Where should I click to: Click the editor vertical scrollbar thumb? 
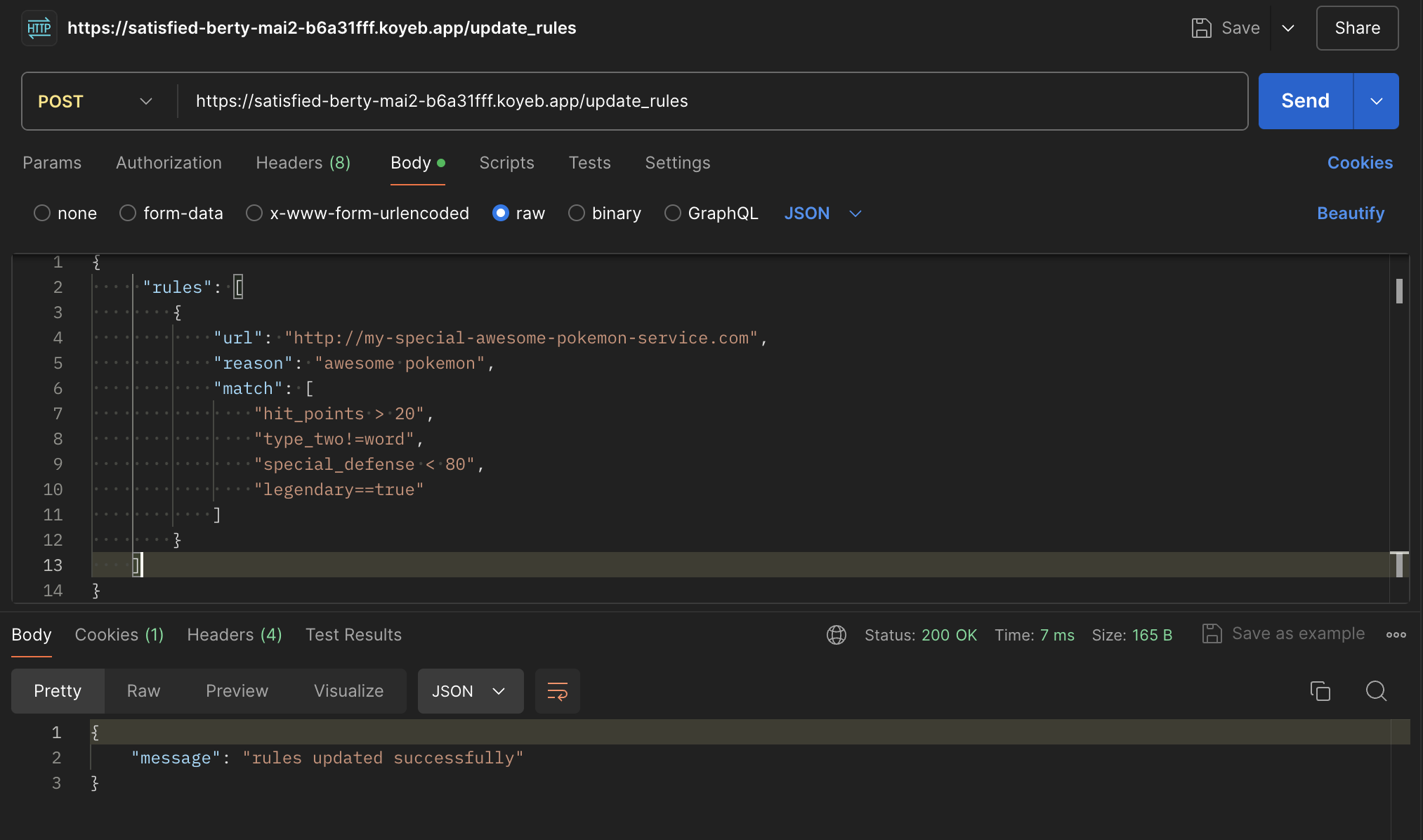tap(1399, 291)
